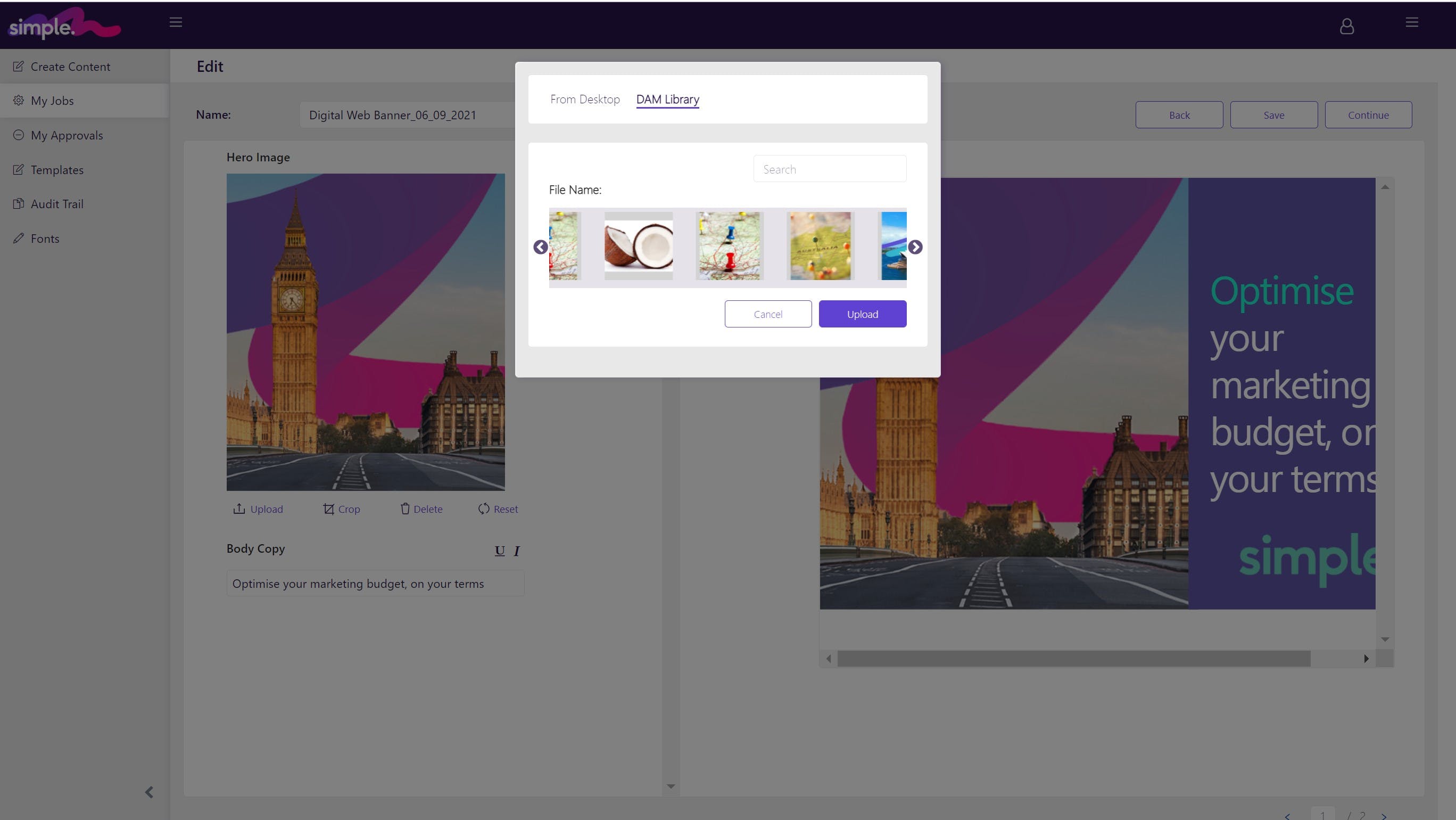Screen dimensions: 1456x820
Task: Click the Cancel button in dialog
Action: (x=767, y=314)
